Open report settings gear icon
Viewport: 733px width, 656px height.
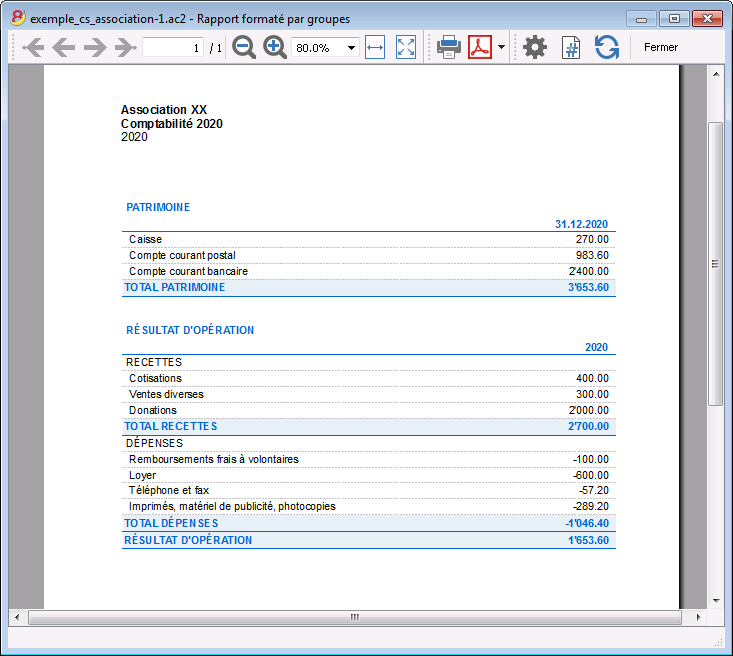535,47
